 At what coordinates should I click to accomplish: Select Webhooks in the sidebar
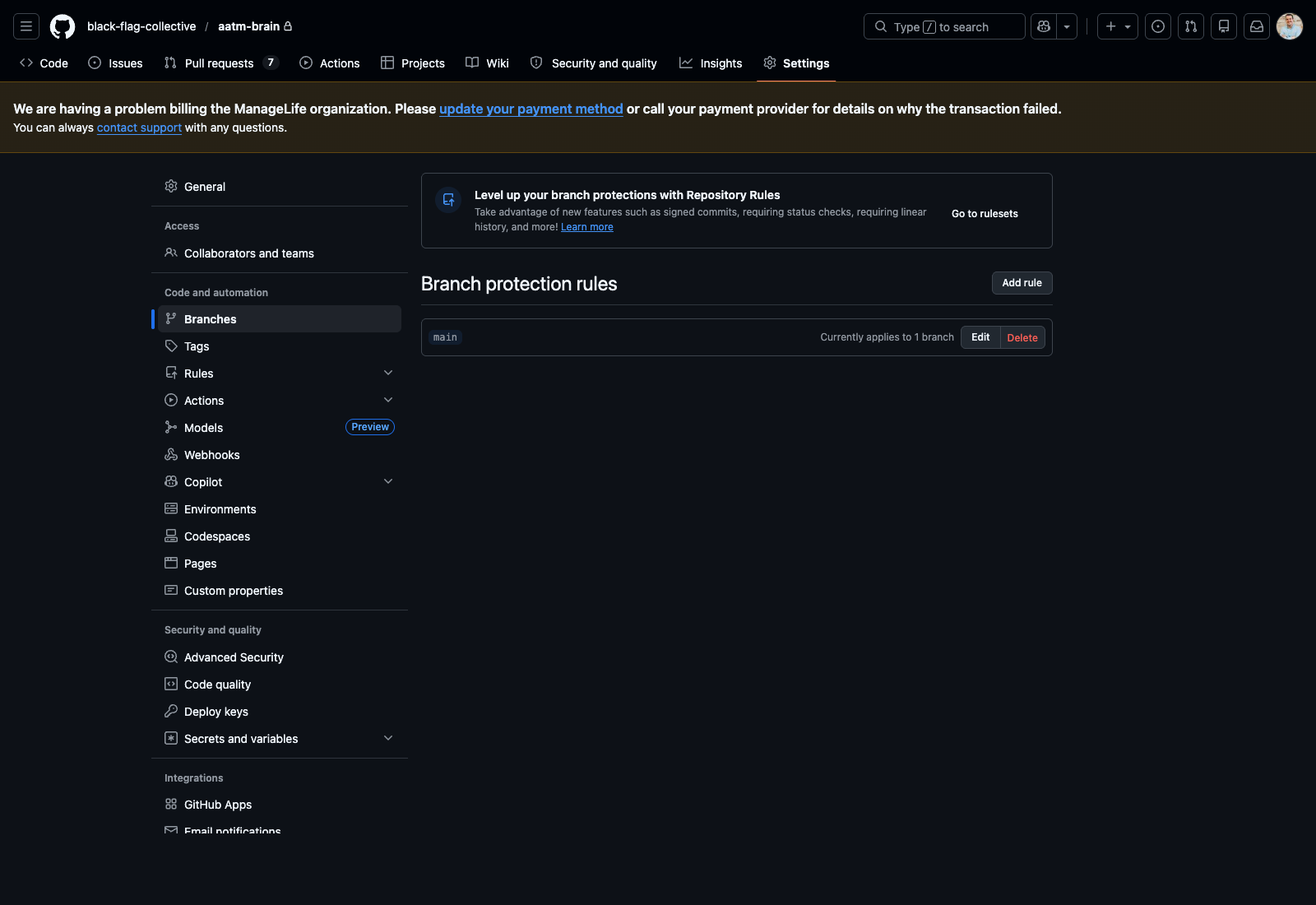point(212,454)
